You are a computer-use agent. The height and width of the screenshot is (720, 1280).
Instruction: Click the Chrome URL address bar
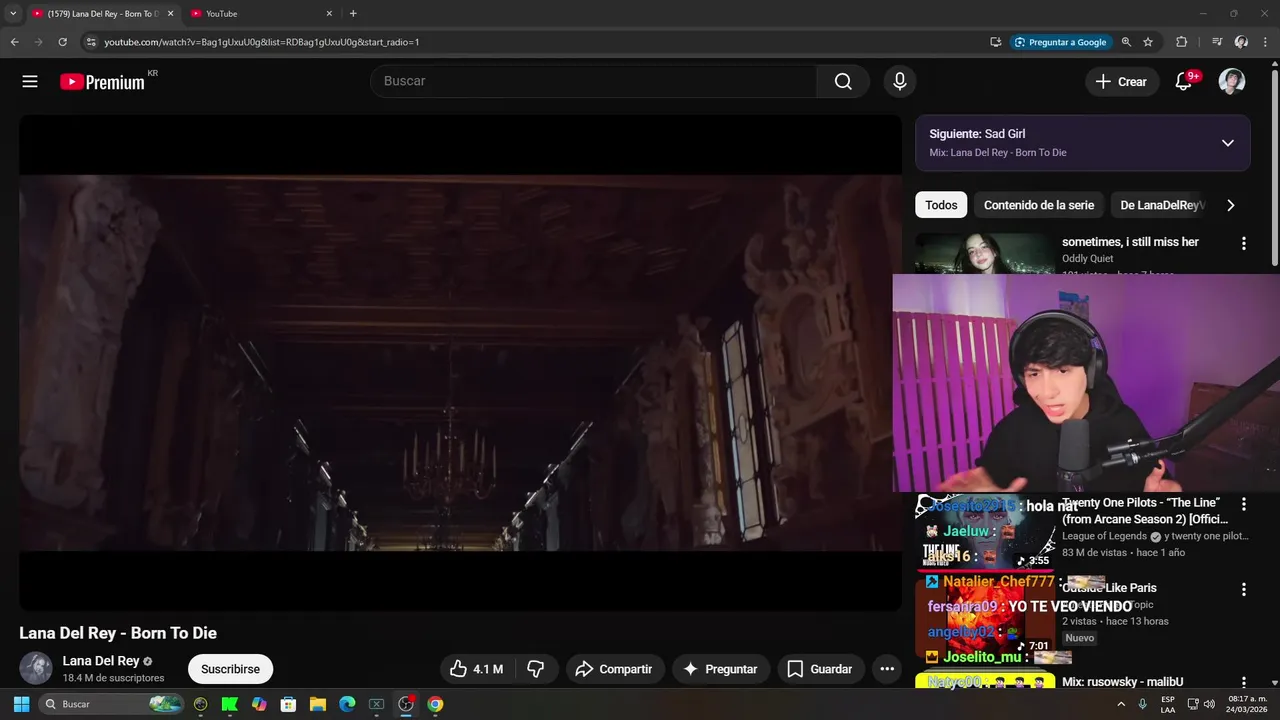(x=540, y=42)
